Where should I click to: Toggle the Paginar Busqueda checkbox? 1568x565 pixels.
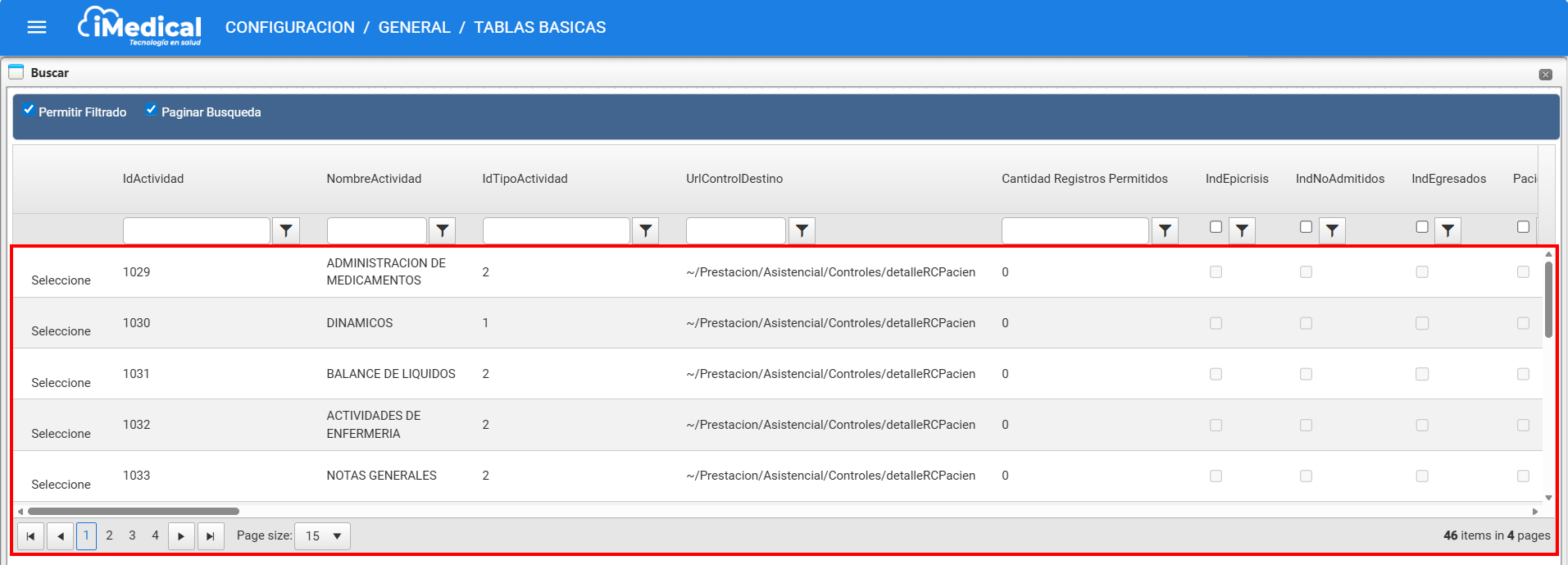click(152, 110)
